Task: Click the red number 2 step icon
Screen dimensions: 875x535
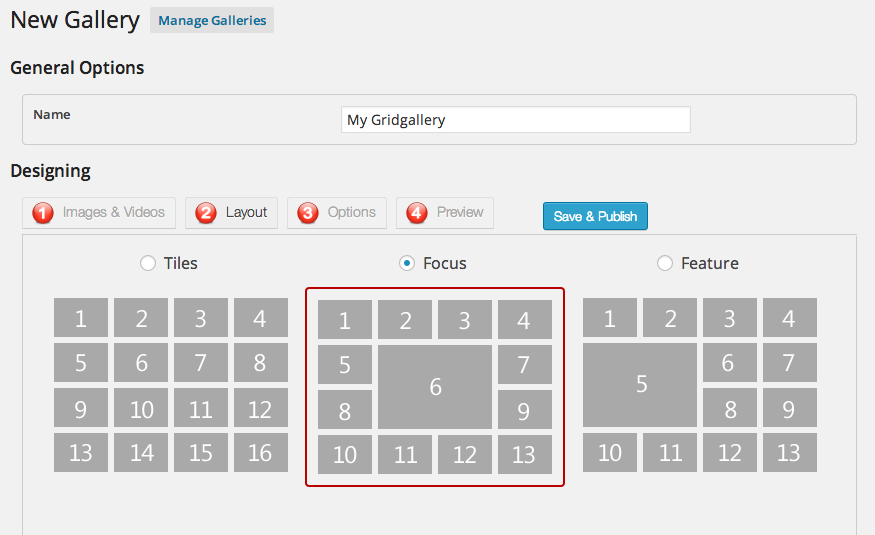Action: pos(206,212)
